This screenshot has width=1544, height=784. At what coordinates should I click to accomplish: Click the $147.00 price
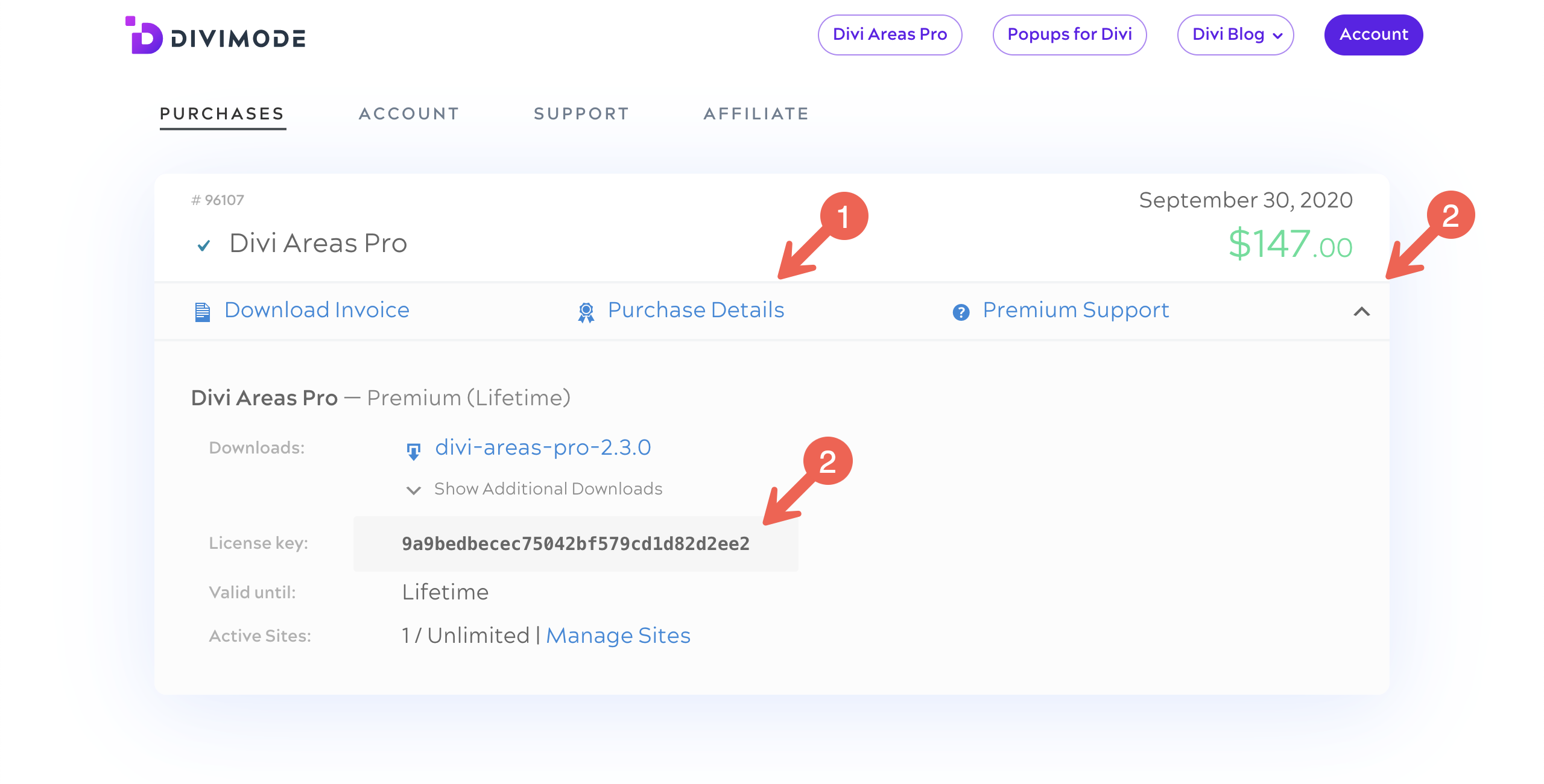coord(1290,245)
